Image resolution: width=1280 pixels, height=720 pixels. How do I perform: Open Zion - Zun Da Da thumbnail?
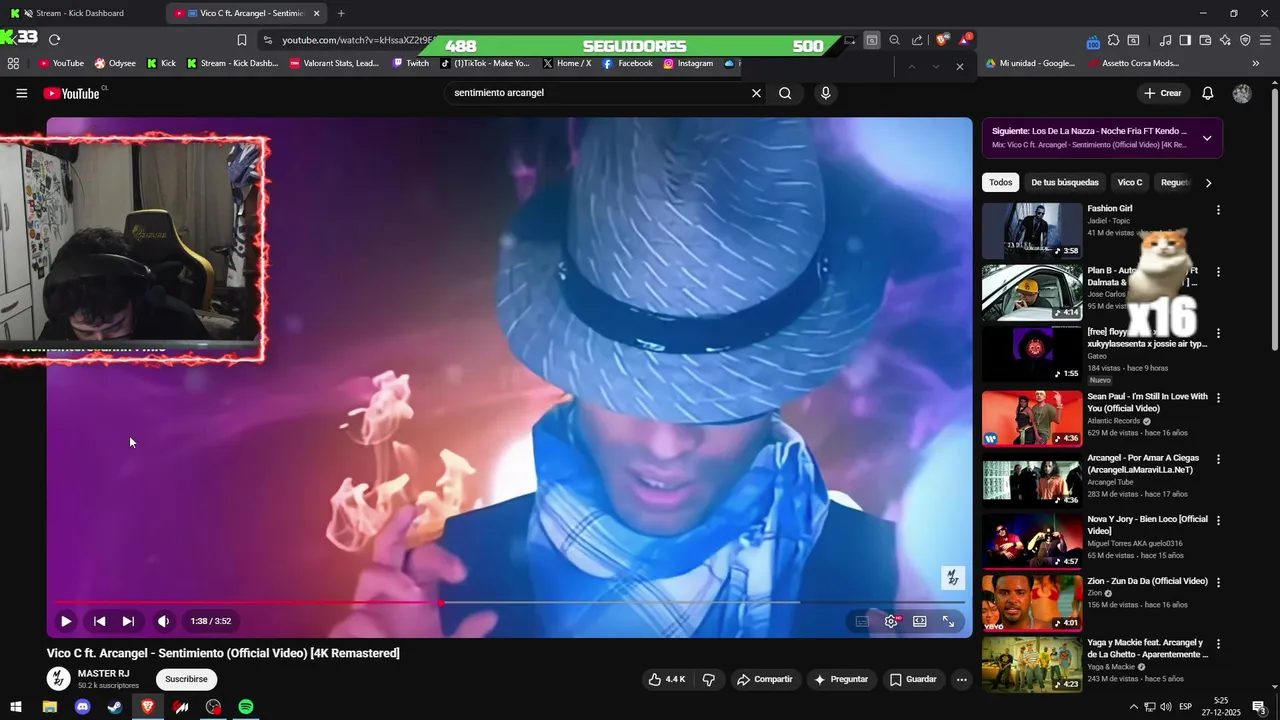coord(1032,602)
